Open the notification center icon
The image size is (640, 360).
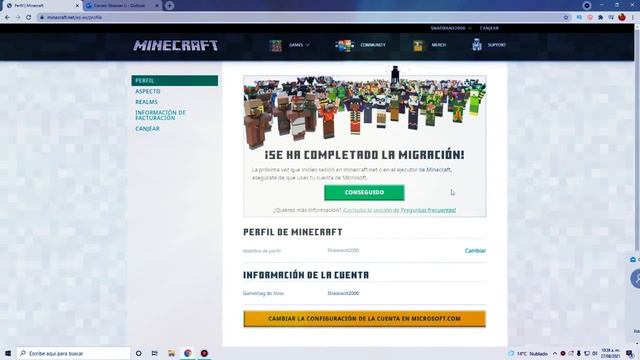[630, 353]
